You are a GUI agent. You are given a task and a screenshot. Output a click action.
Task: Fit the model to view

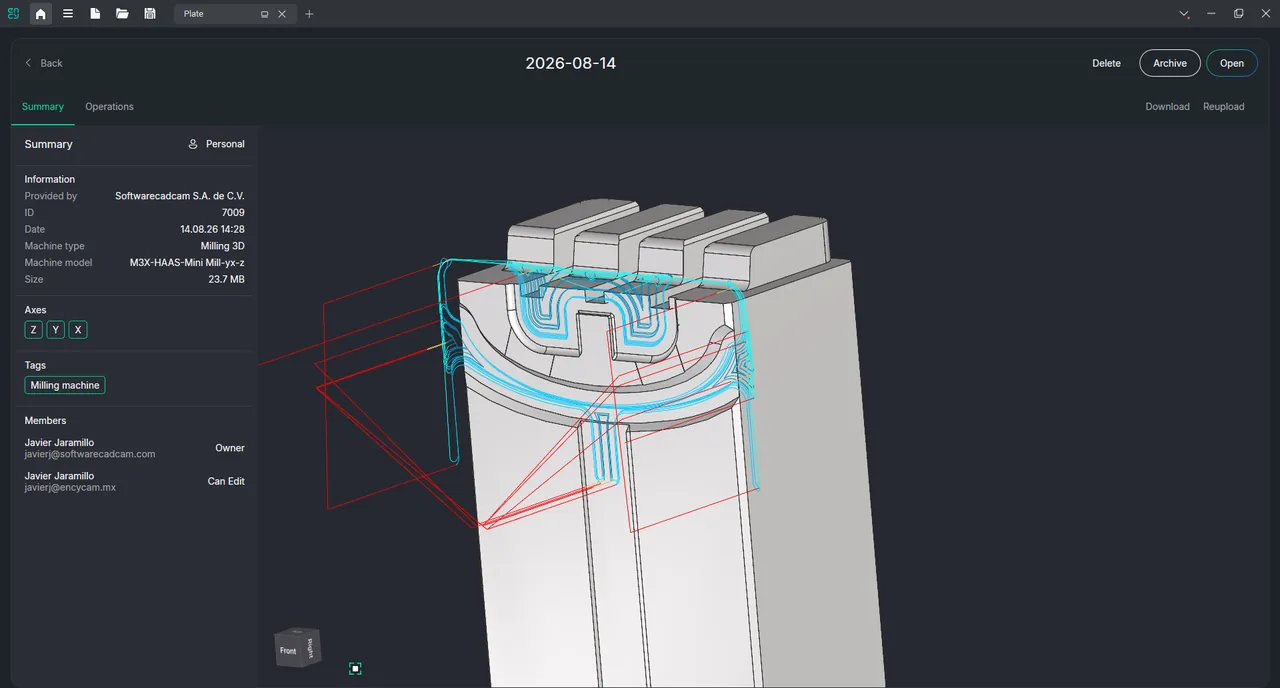pyautogui.click(x=355, y=668)
